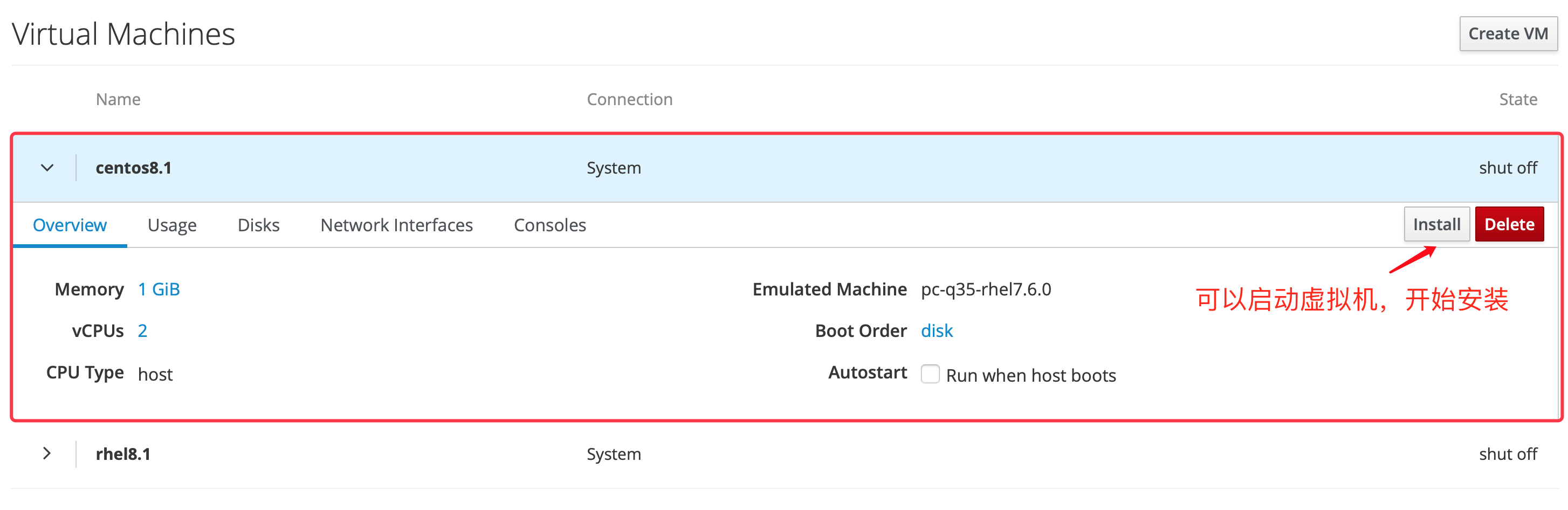This screenshot has width=1568, height=510.
Task: Click the Connection column header
Action: point(629,99)
